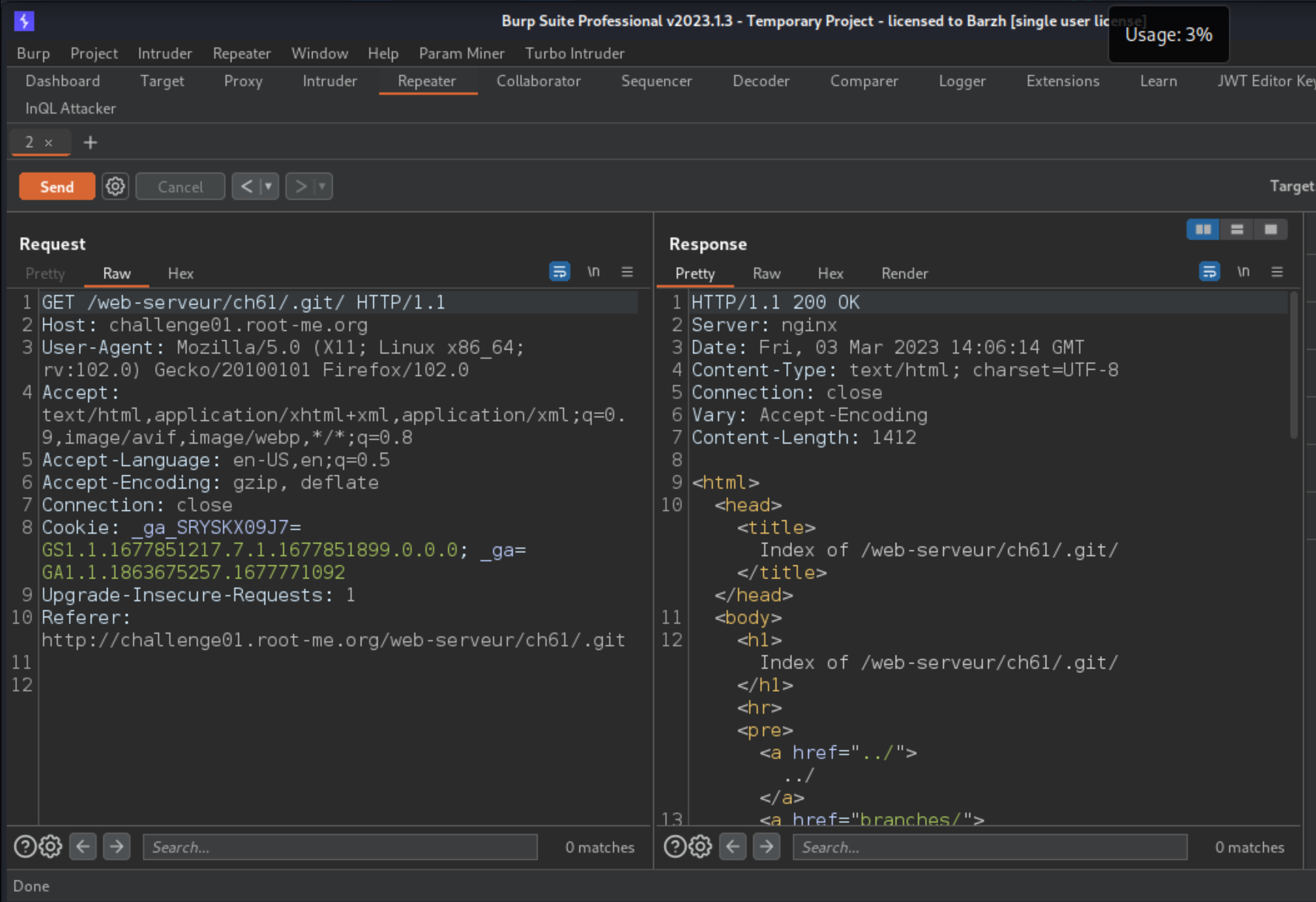Jump to previous Response search match
Image resolution: width=1316 pixels, height=902 pixels.
point(733,846)
